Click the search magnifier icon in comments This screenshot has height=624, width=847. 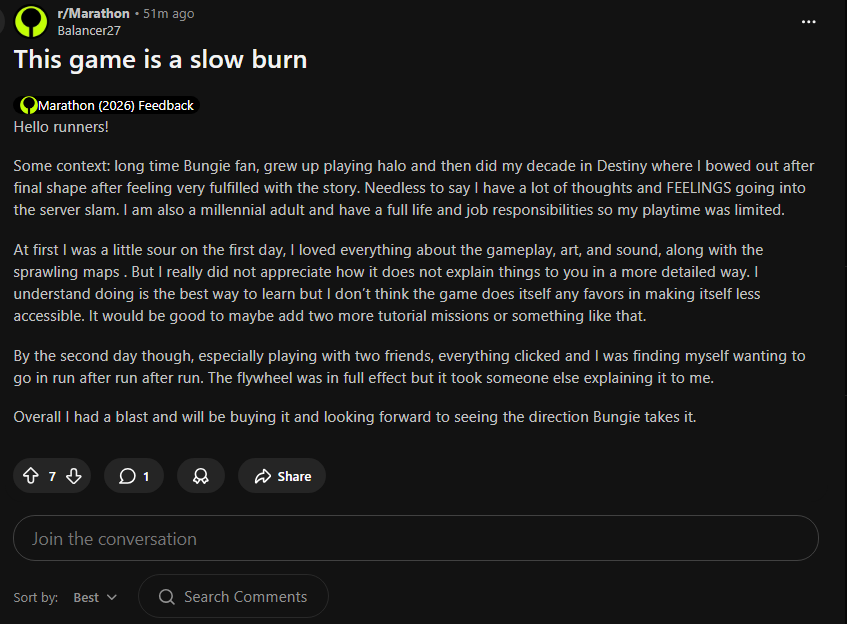click(x=167, y=597)
